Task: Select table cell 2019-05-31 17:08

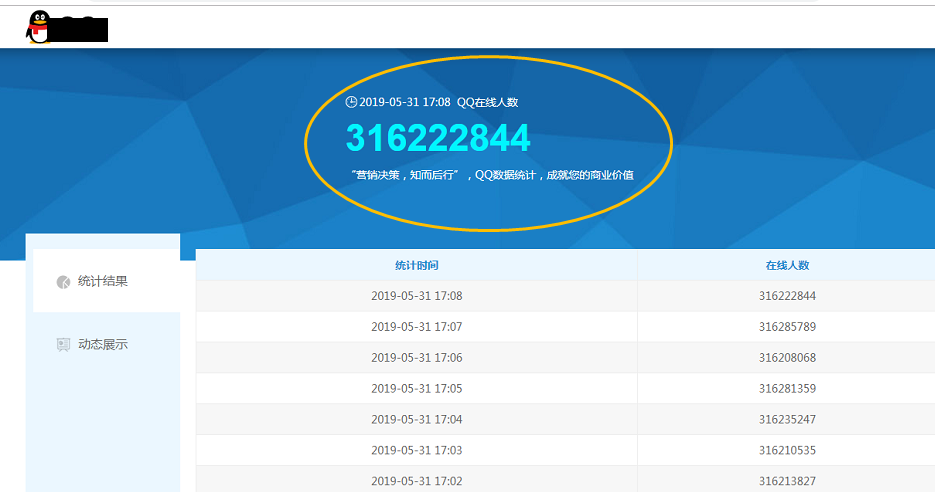Action: [x=417, y=296]
